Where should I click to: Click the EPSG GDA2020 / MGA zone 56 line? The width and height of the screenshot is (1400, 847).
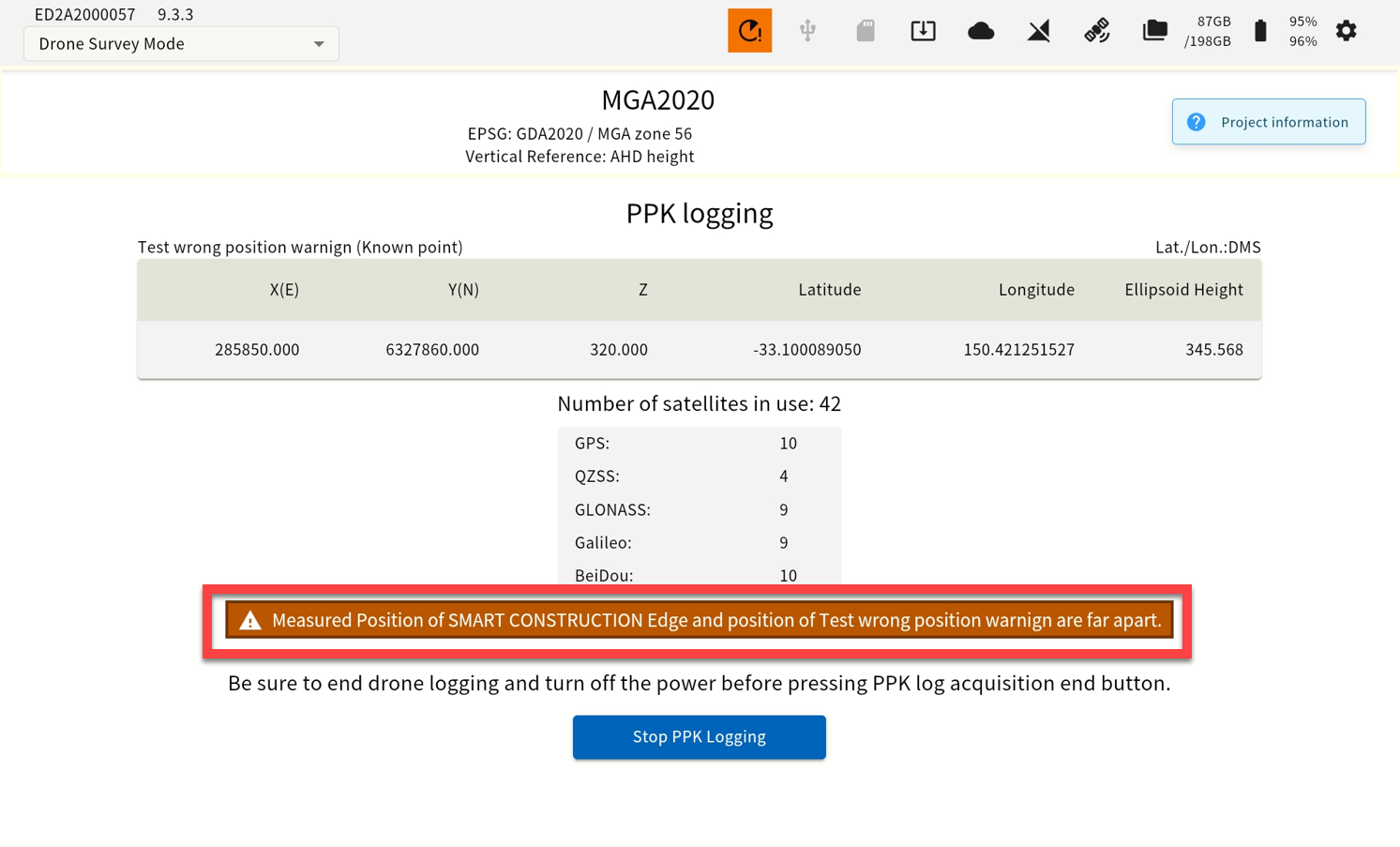click(x=580, y=134)
